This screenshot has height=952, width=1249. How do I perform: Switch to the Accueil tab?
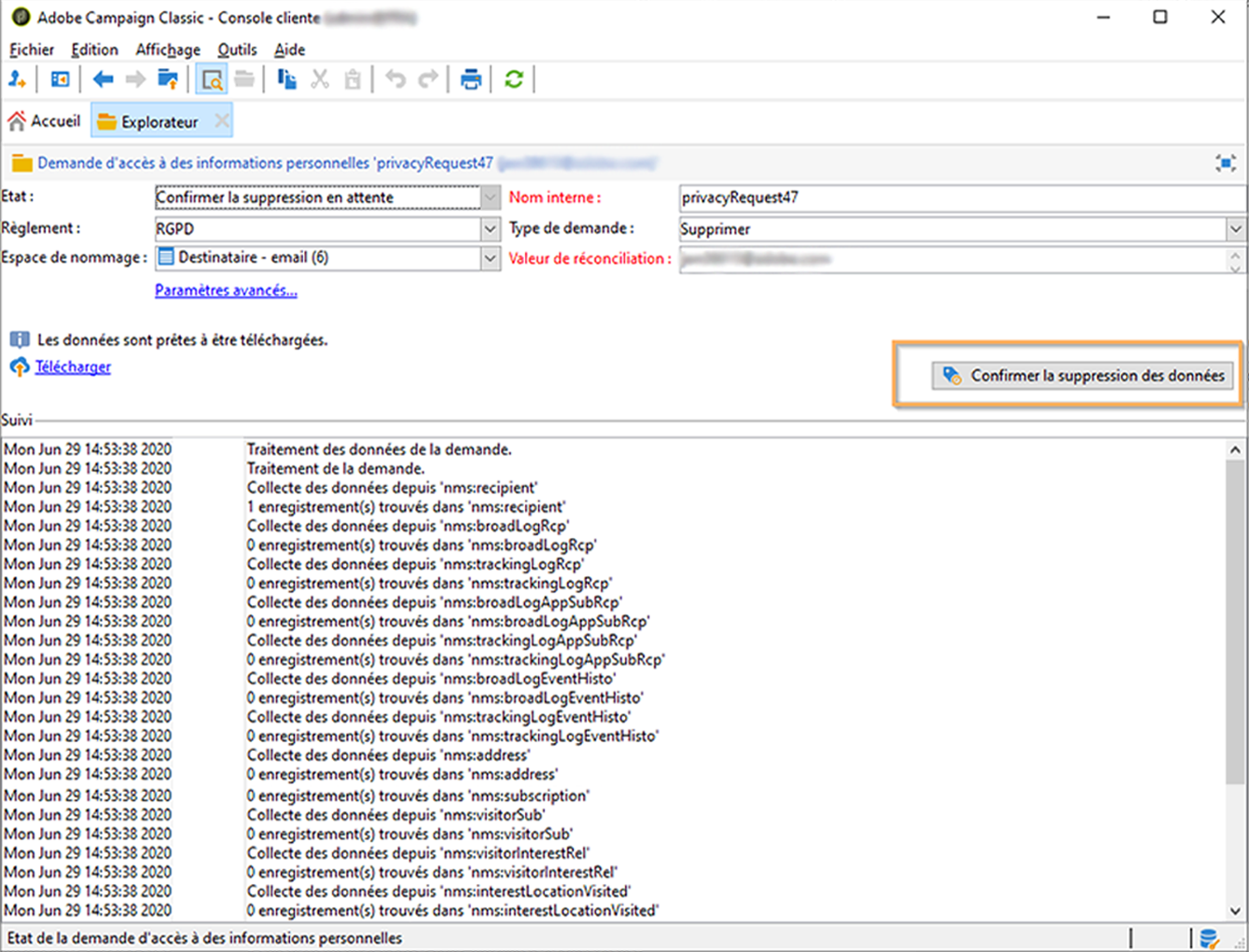pos(44,121)
